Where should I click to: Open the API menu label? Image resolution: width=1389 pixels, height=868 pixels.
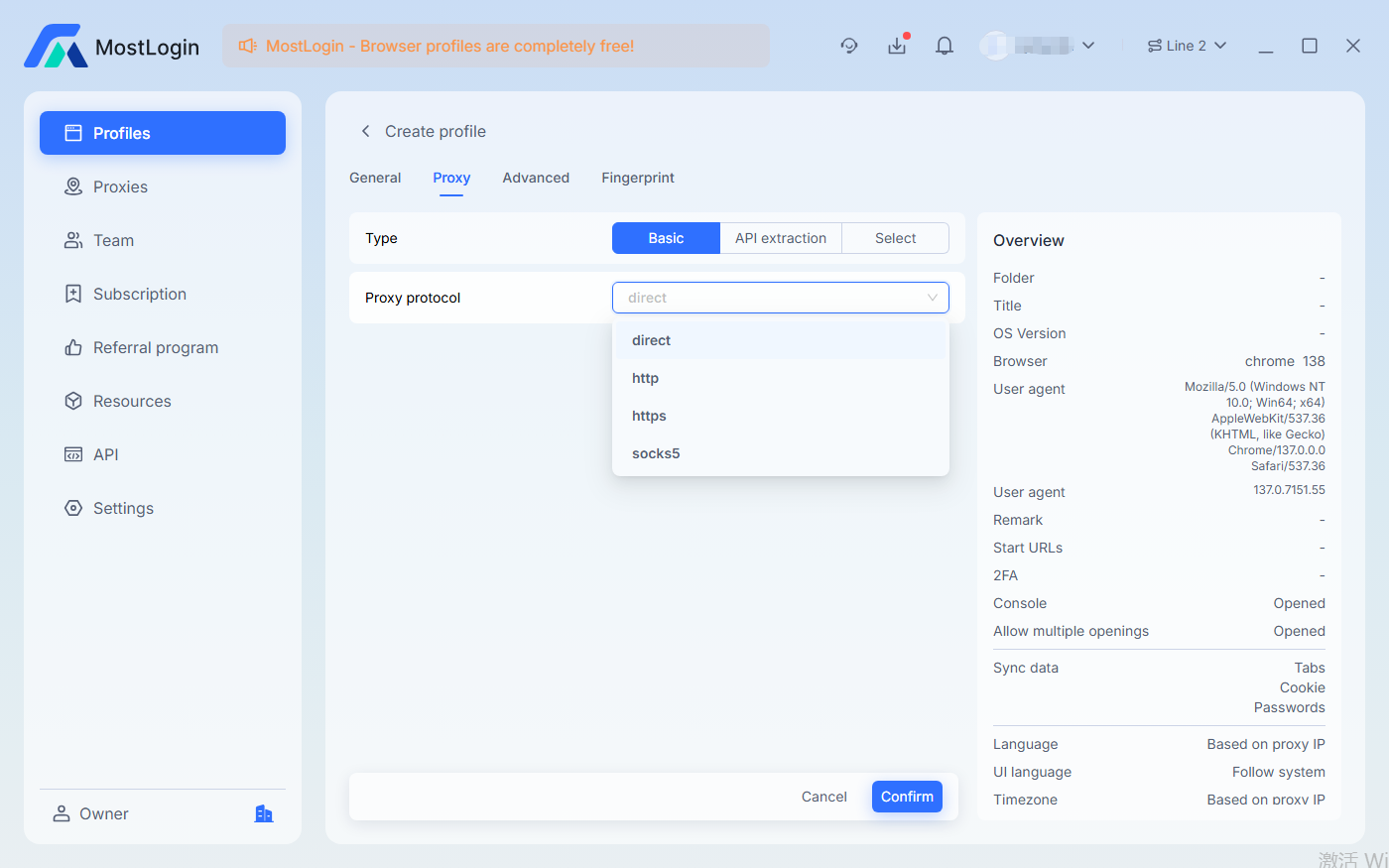[x=105, y=454]
